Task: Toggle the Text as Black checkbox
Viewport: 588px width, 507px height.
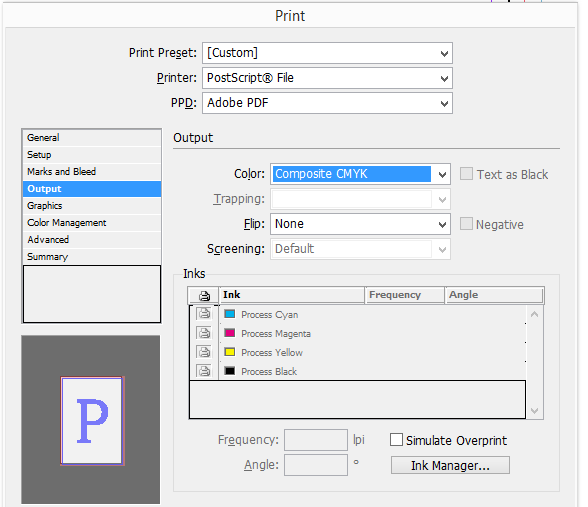Action: [466, 174]
